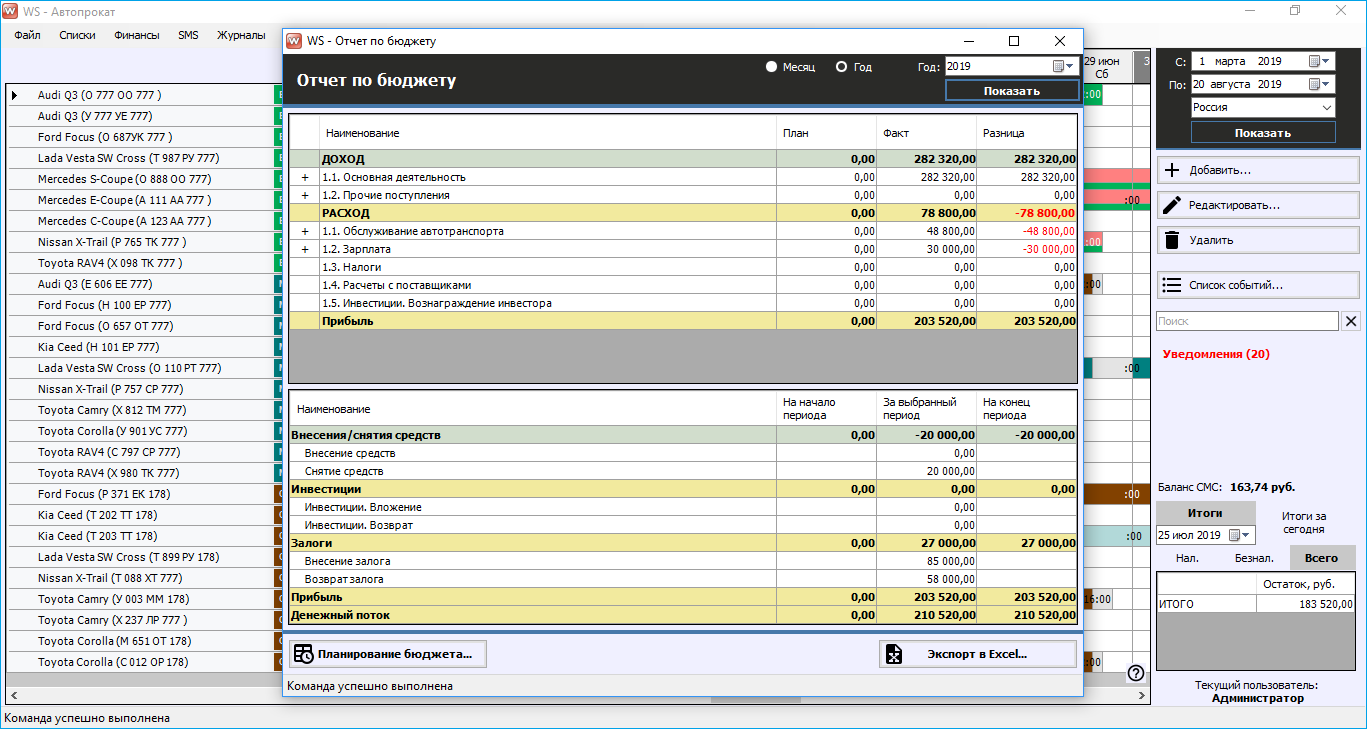The image size is (1367, 729).
Task: Open the Финансы menu
Action: tap(136, 35)
